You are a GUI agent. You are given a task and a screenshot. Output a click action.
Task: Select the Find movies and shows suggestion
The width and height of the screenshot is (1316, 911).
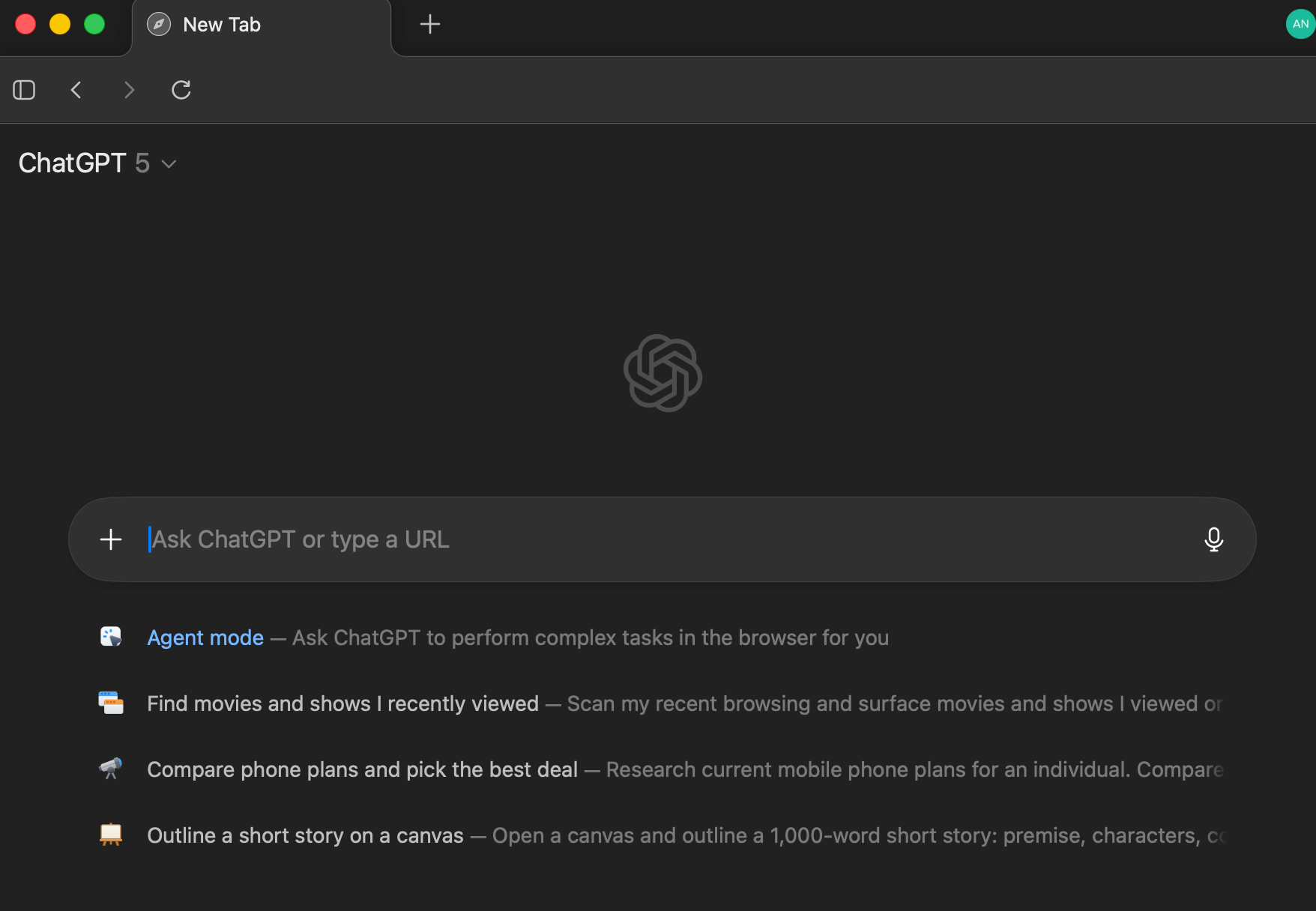[x=343, y=703]
